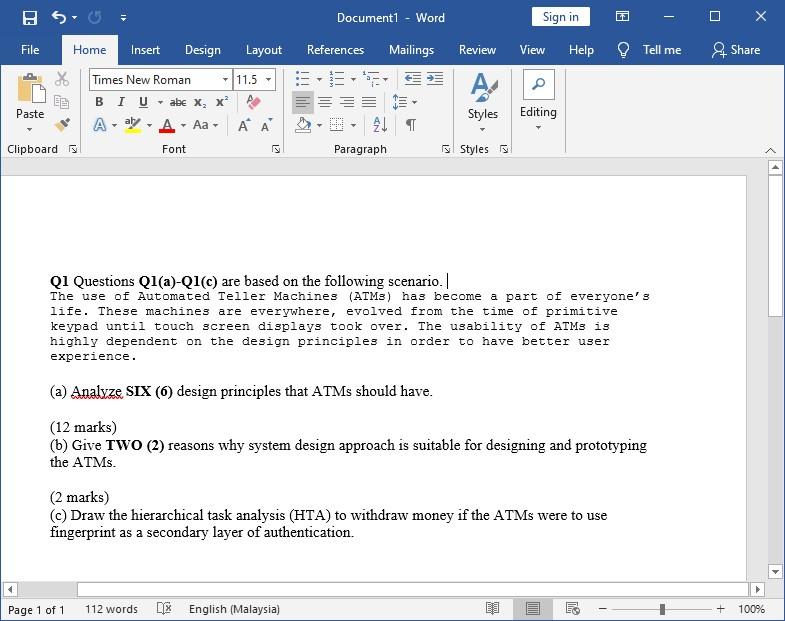
Task: Apply the red font color
Action: coord(167,125)
